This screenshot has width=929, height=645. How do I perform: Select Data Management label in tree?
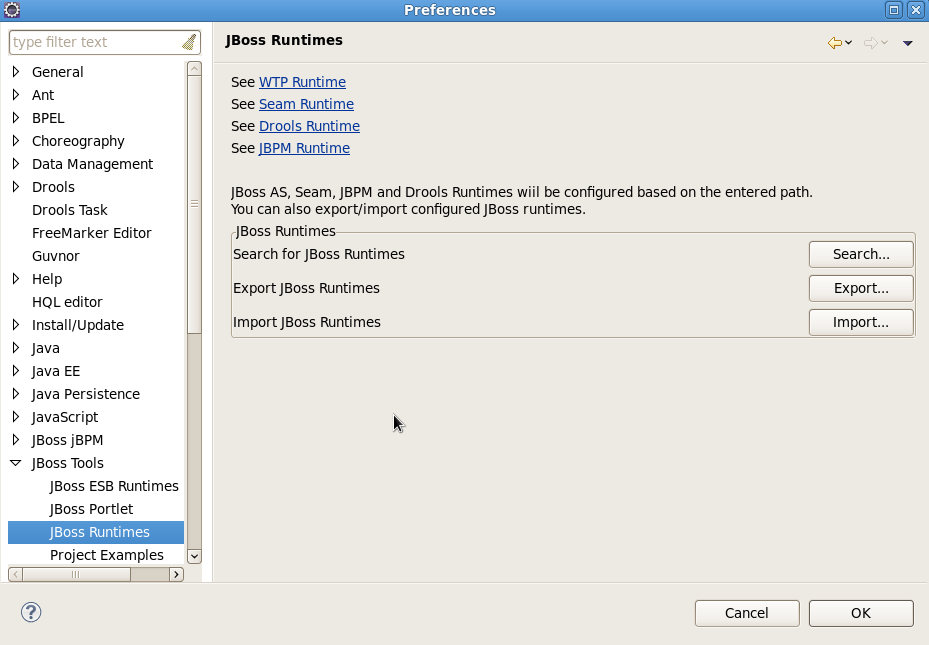92,164
